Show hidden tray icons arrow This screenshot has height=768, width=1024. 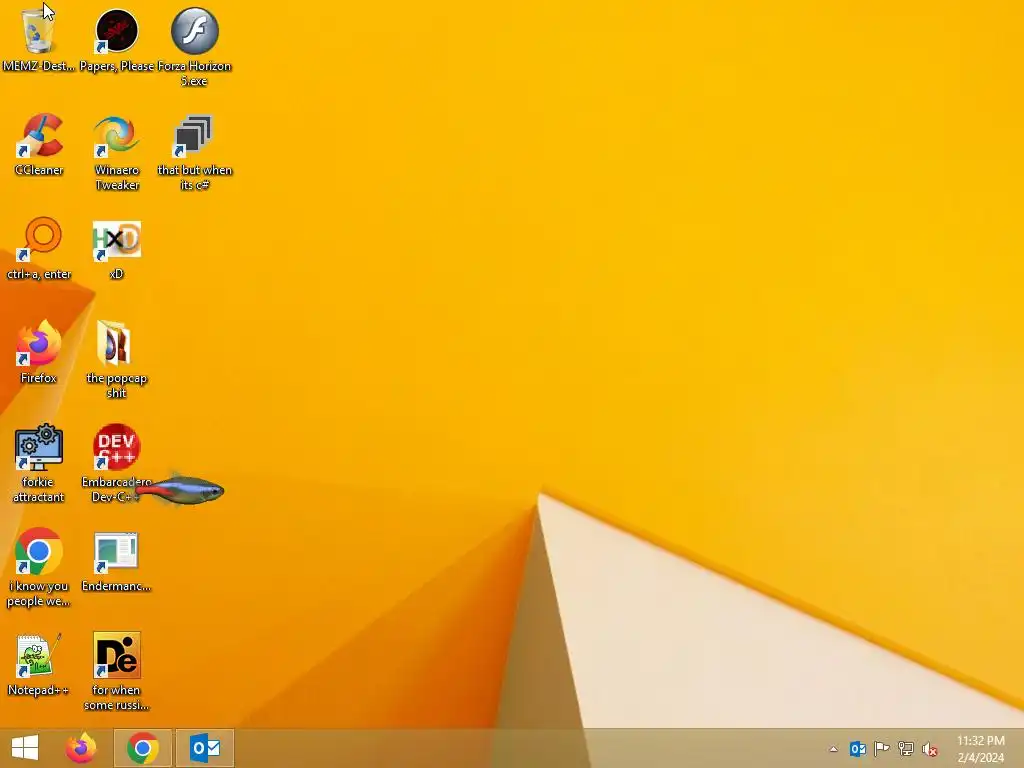pos(833,749)
